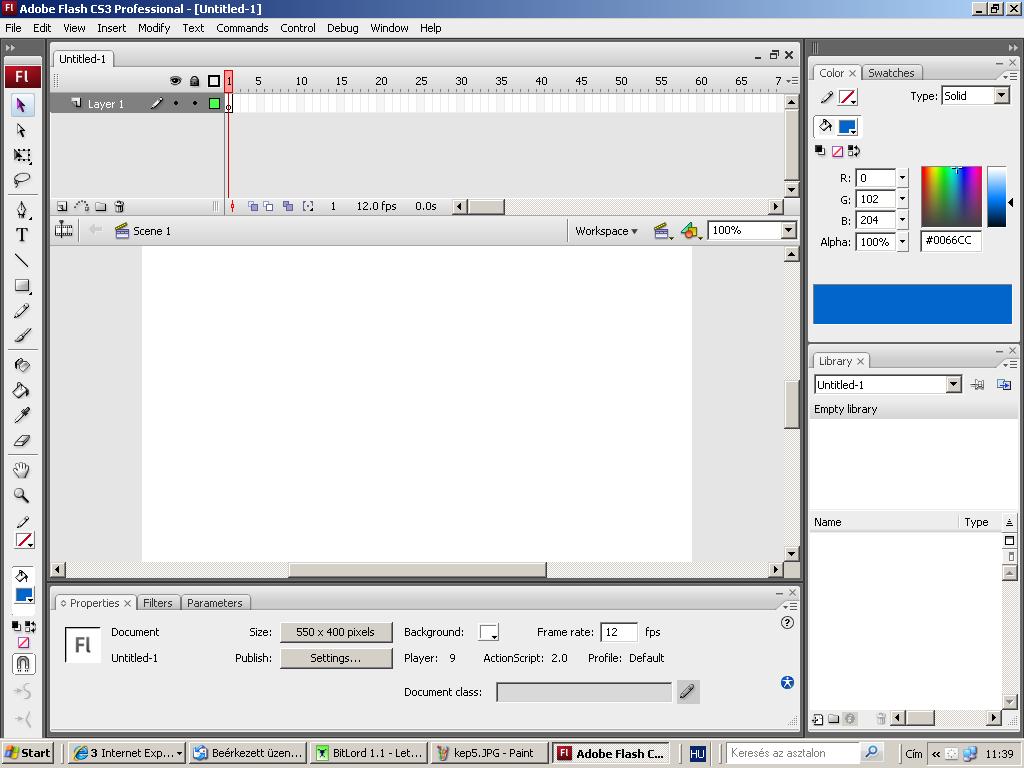The width and height of the screenshot is (1024, 768).
Task: Click the Modify Onion Markers icon
Action: point(308,206)
